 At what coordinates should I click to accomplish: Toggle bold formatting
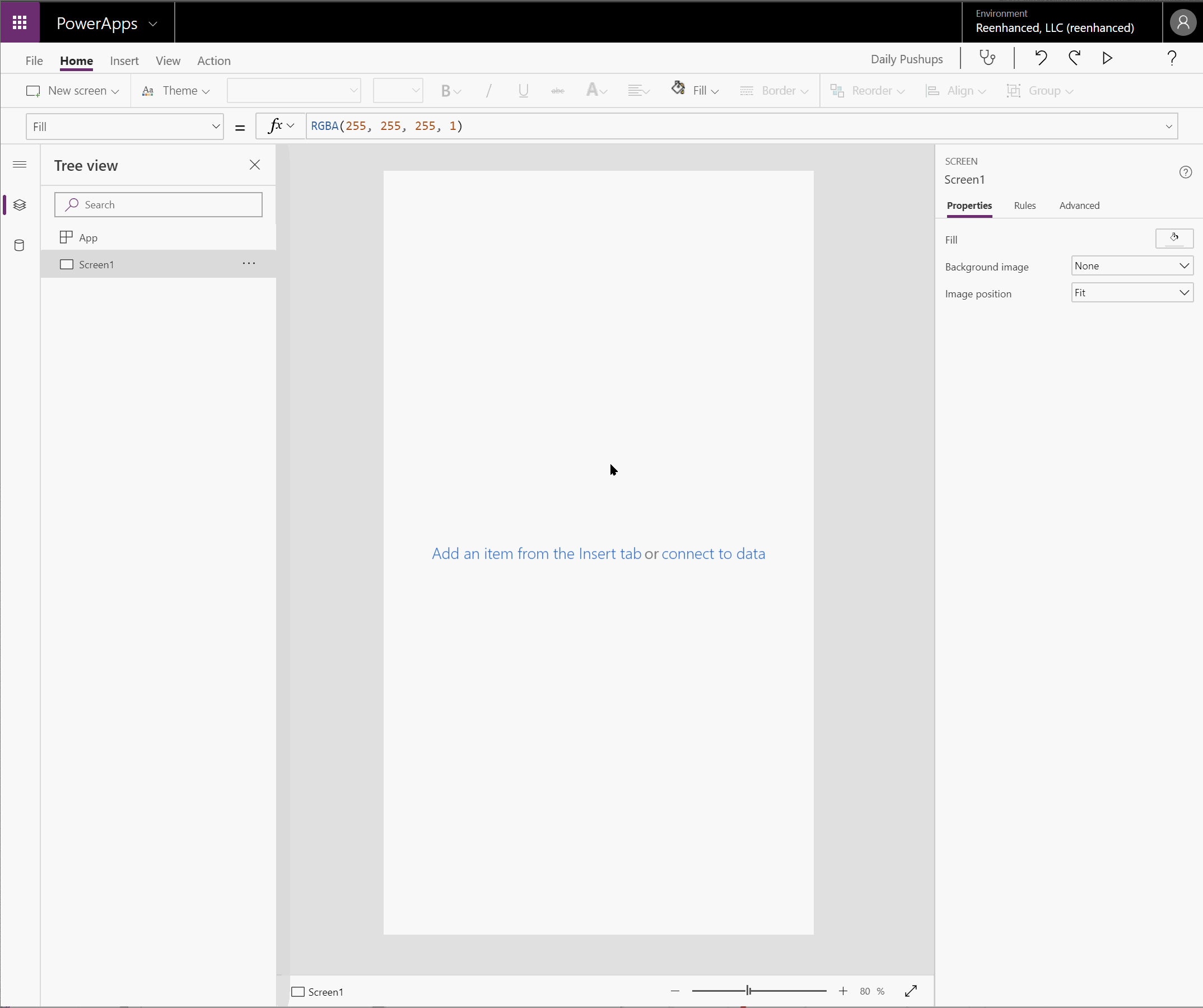[447, 91]
